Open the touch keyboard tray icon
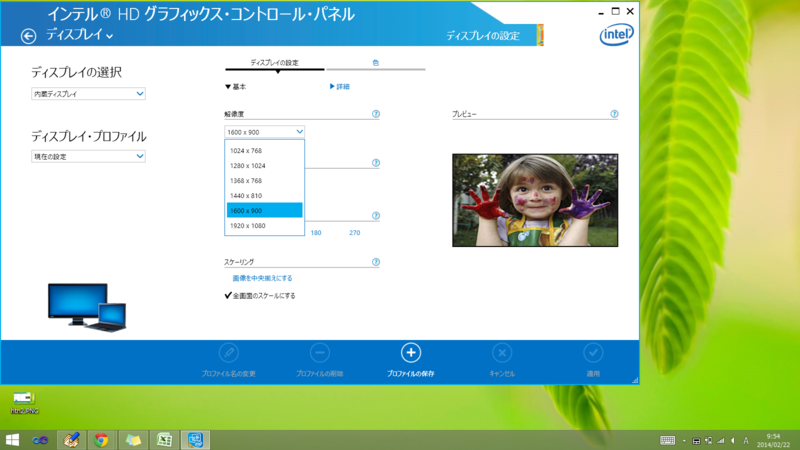The width and height of the screenshot is (800, 450). pos(667,440)
